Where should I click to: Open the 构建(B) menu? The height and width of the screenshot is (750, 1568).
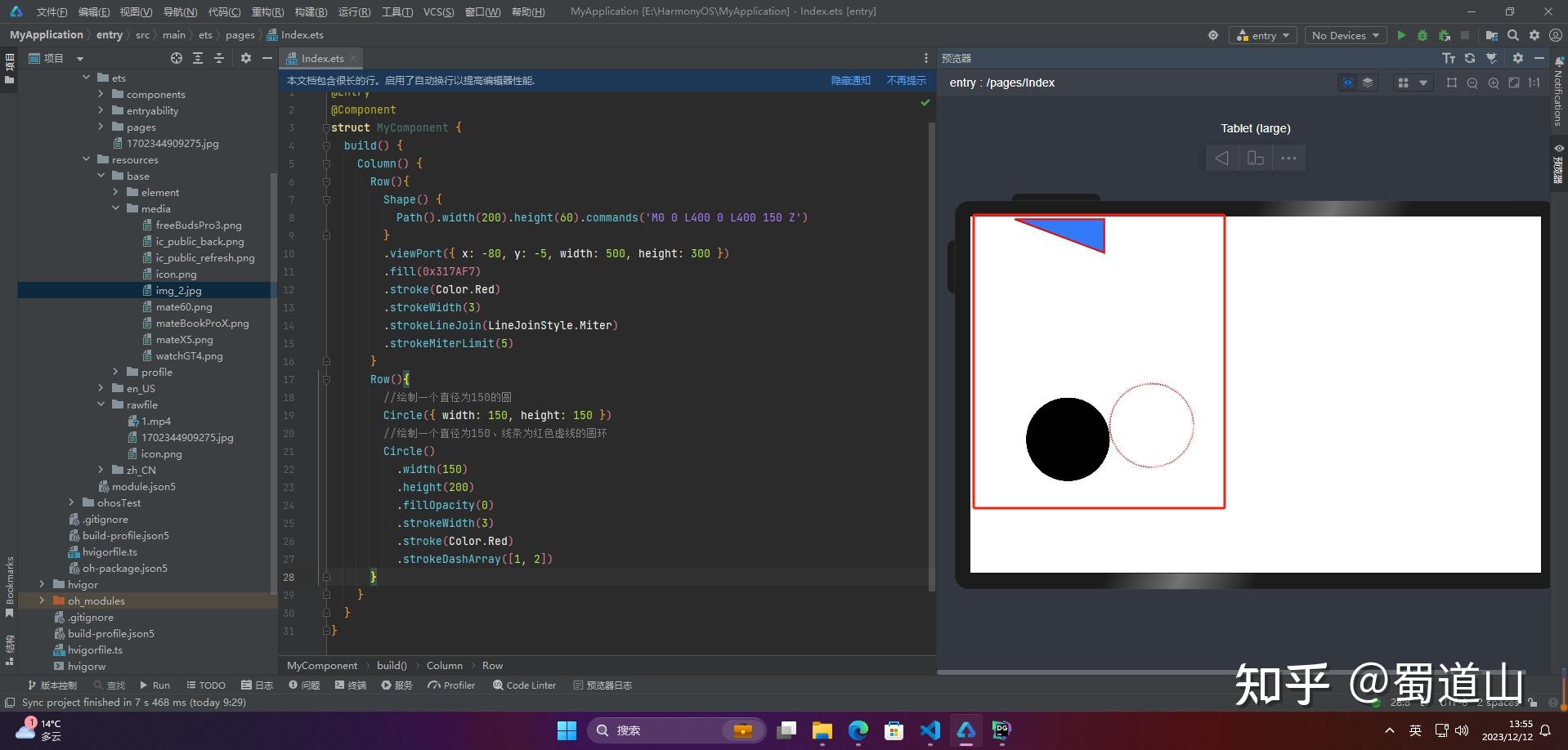click(311, 11)
